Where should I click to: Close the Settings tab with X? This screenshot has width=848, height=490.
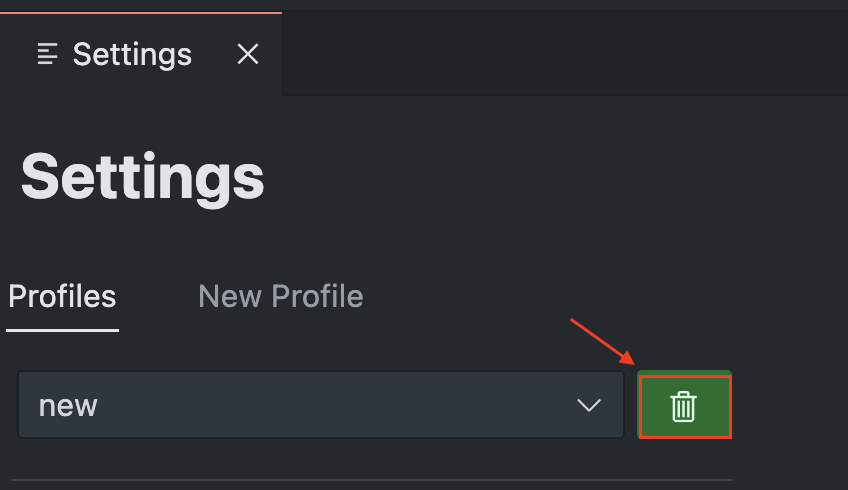click(x=247, y=54)
